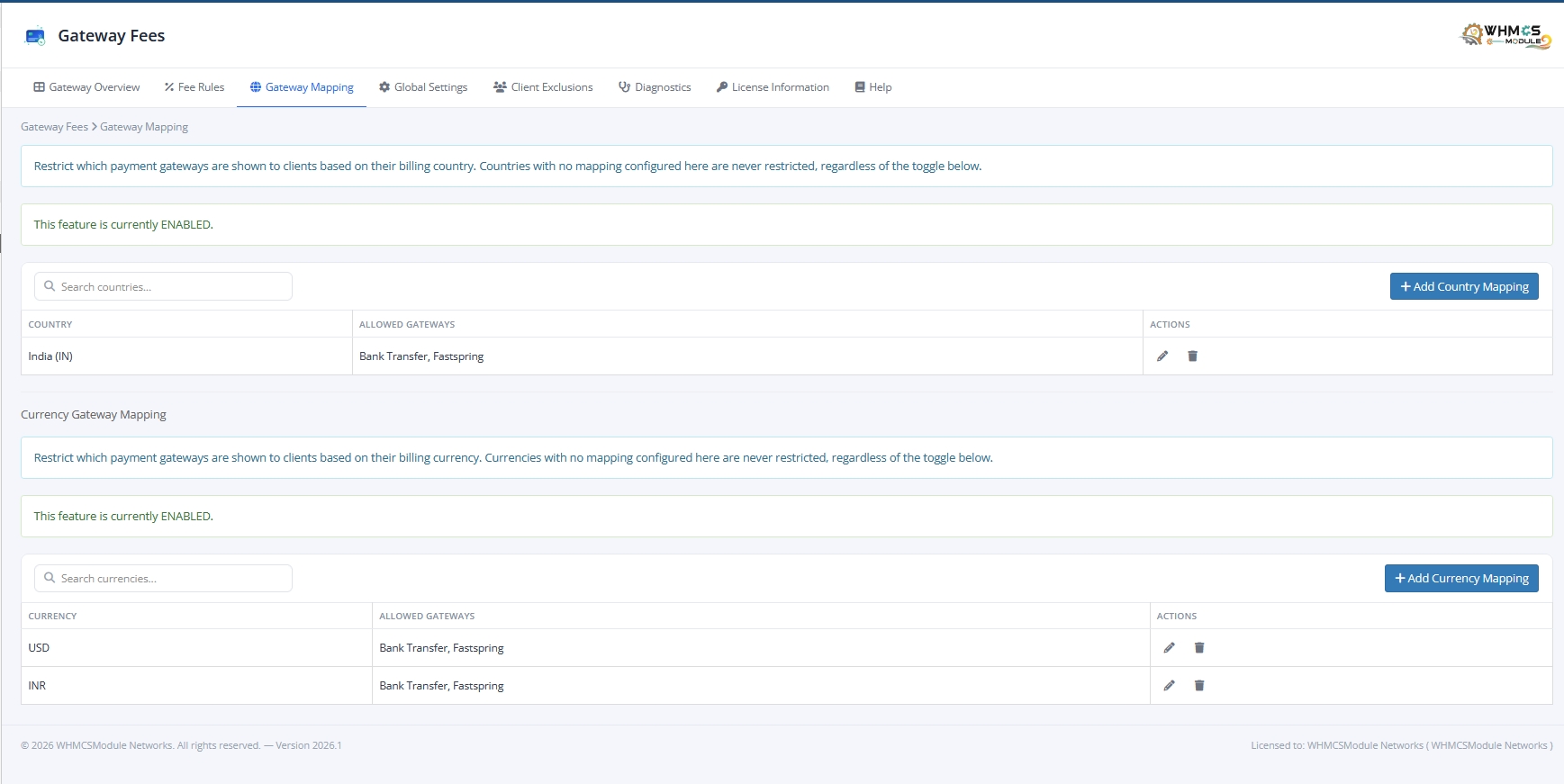Switch to the Fee Rules tab
The width and height of the screenshot is (1564, 784).
pyautogui.click(x=194, y=87)
